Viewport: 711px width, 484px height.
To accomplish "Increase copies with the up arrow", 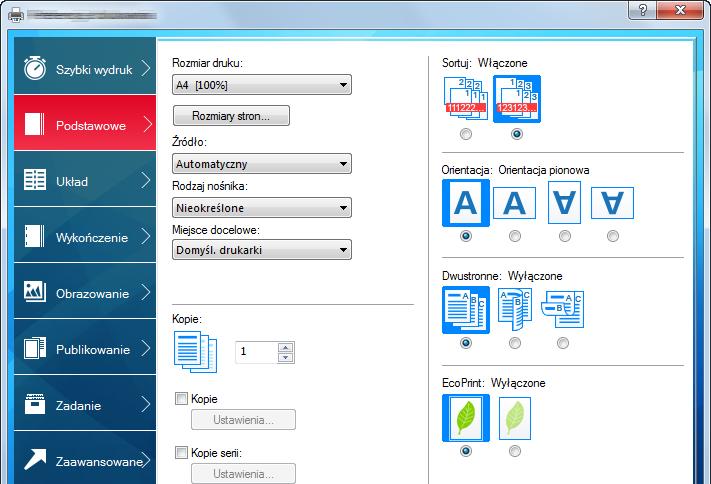I will click(x=285, y=347).
